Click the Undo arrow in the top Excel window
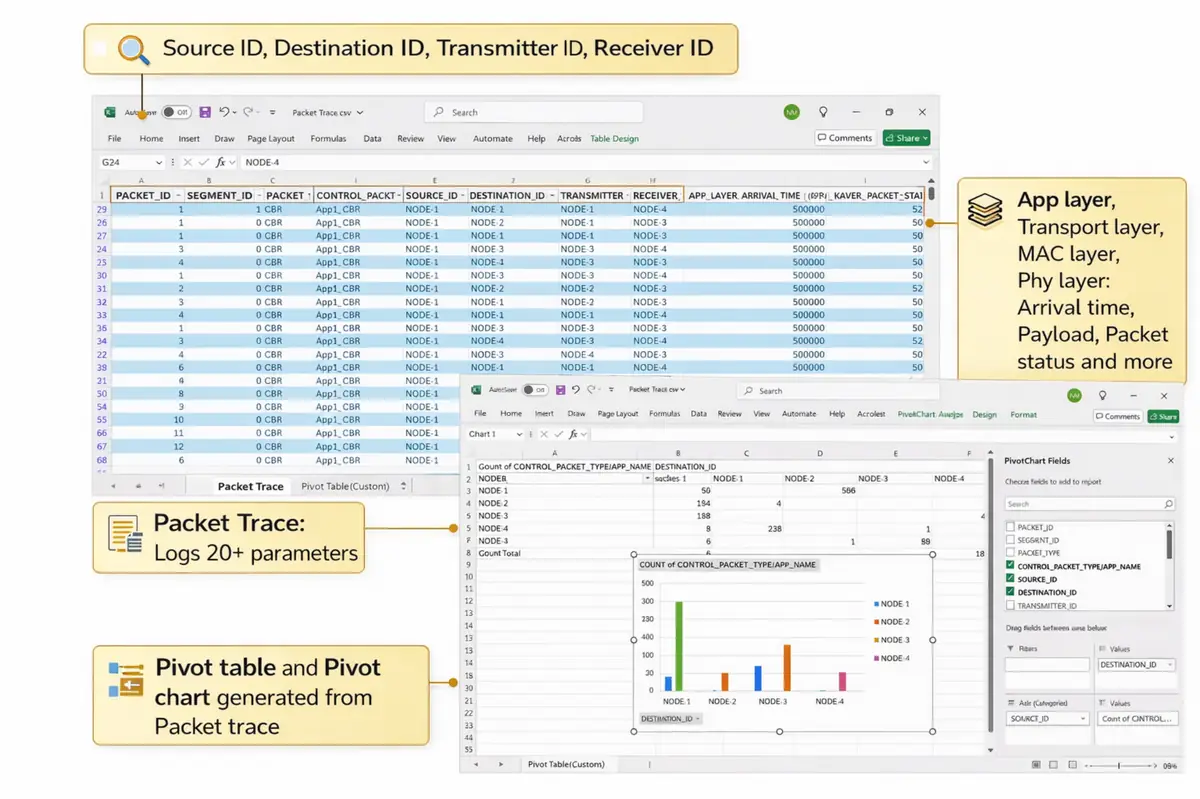 (224, 113)
